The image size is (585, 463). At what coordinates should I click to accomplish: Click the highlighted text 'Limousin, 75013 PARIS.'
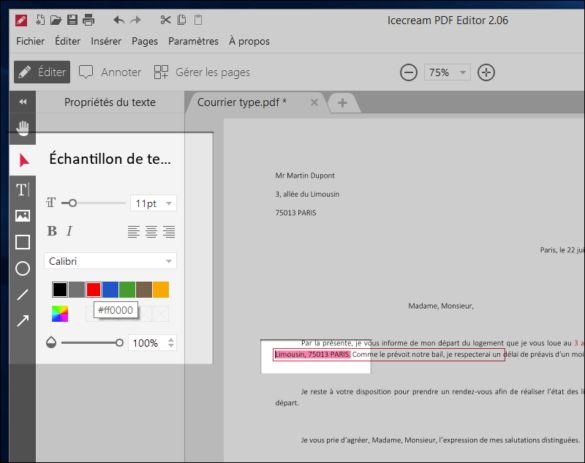click(x=312, y=354)
